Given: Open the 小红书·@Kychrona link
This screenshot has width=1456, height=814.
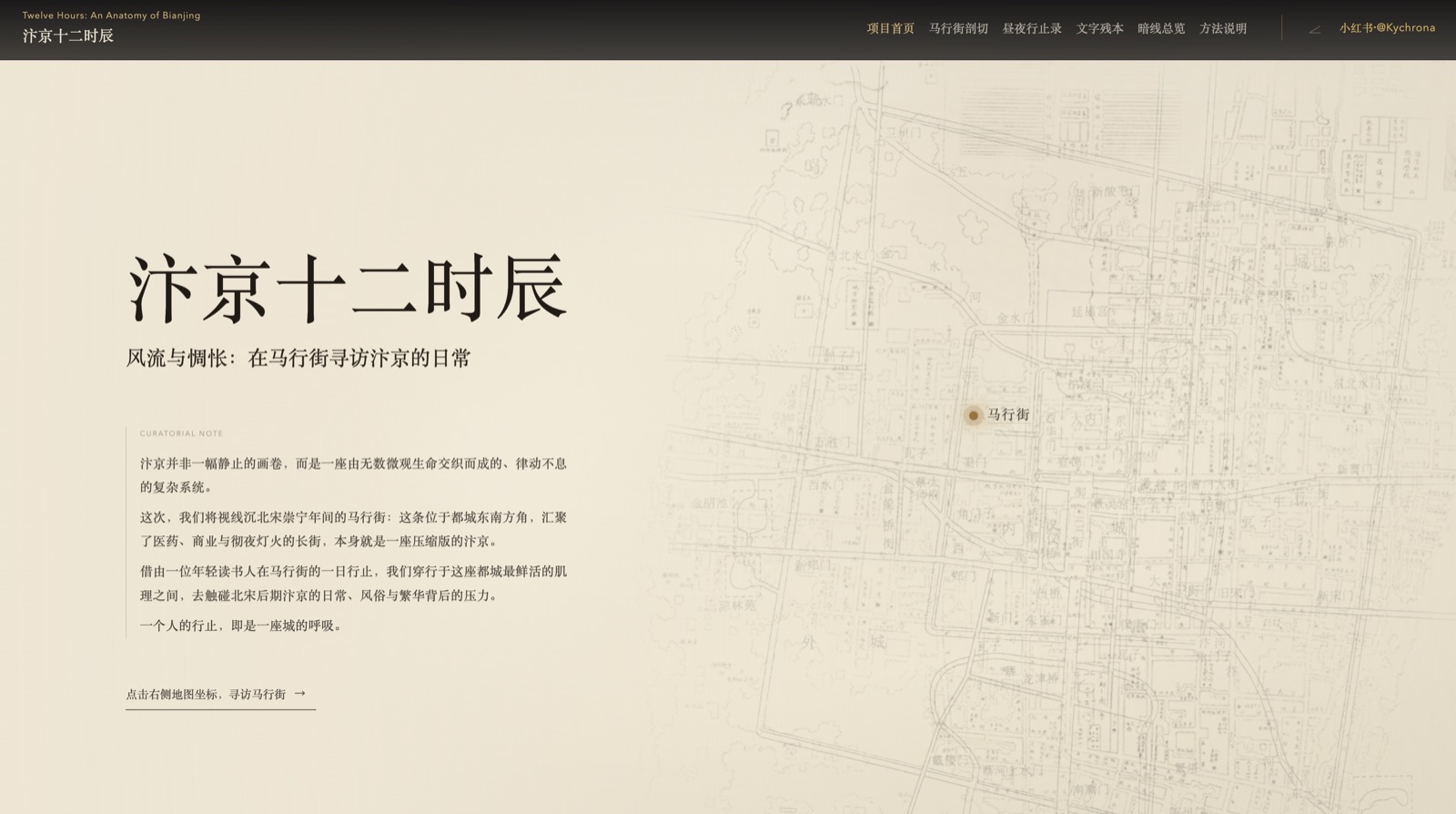Looking at the screenshot, I should [1387, 28].
